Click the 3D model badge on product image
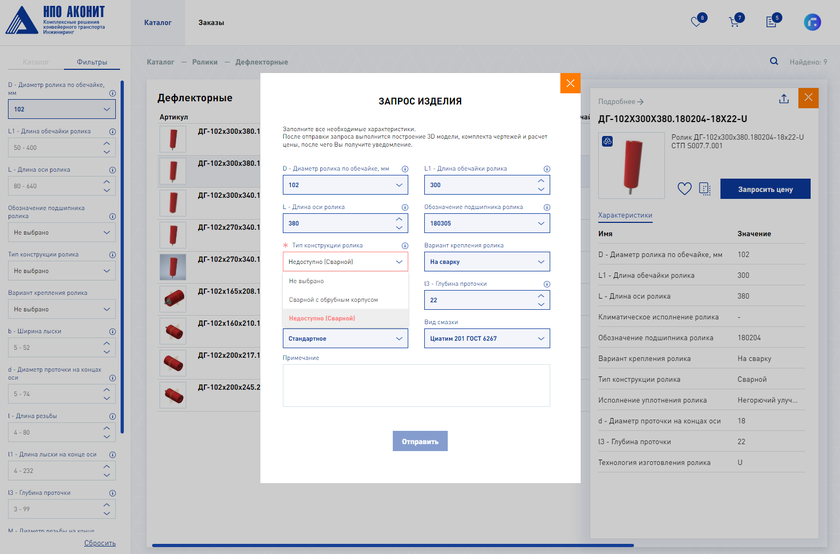The image size is (840, 554). [x=607, y=141]
